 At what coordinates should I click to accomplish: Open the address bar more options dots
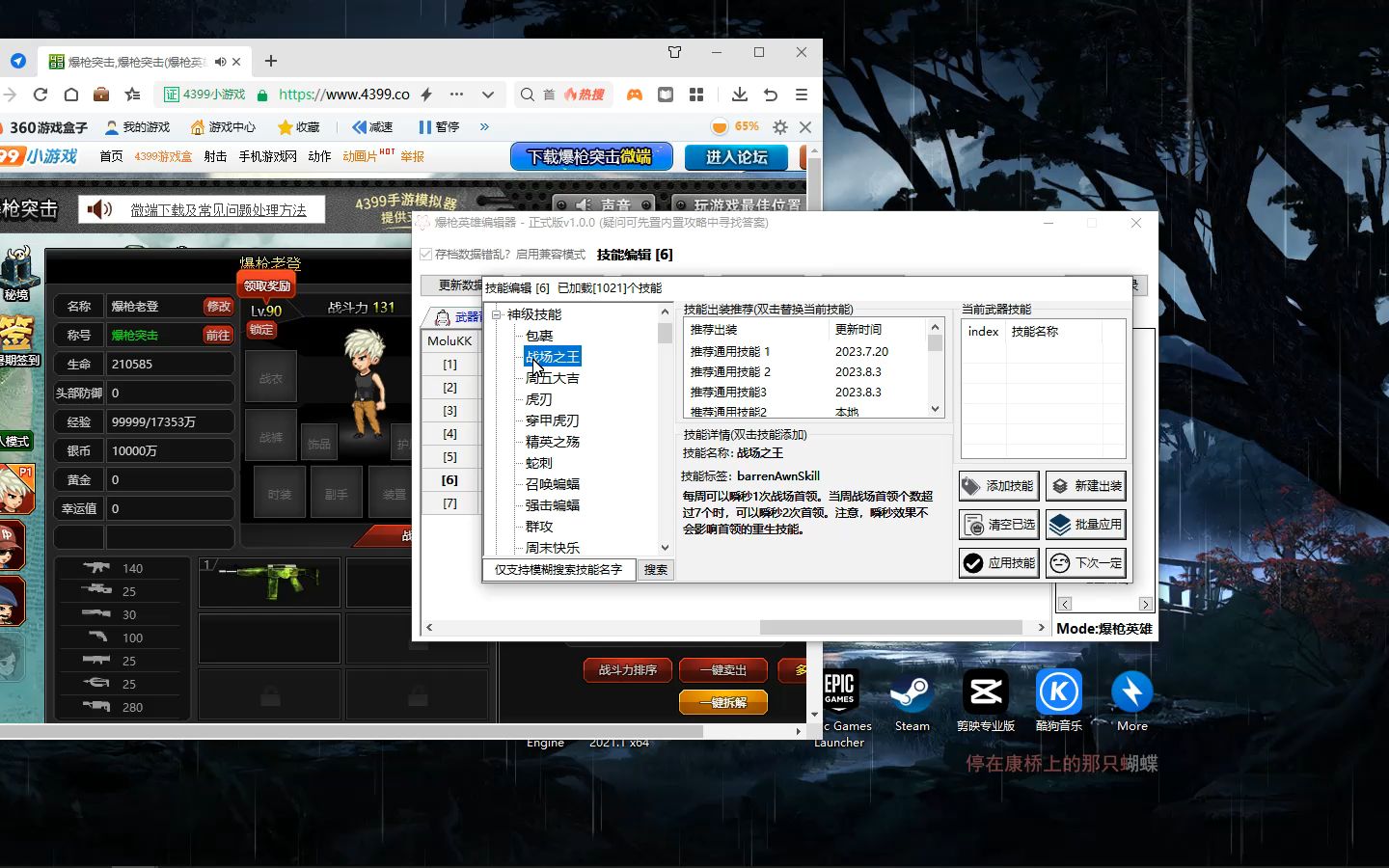pyautogui.click(x=456, y=95)
